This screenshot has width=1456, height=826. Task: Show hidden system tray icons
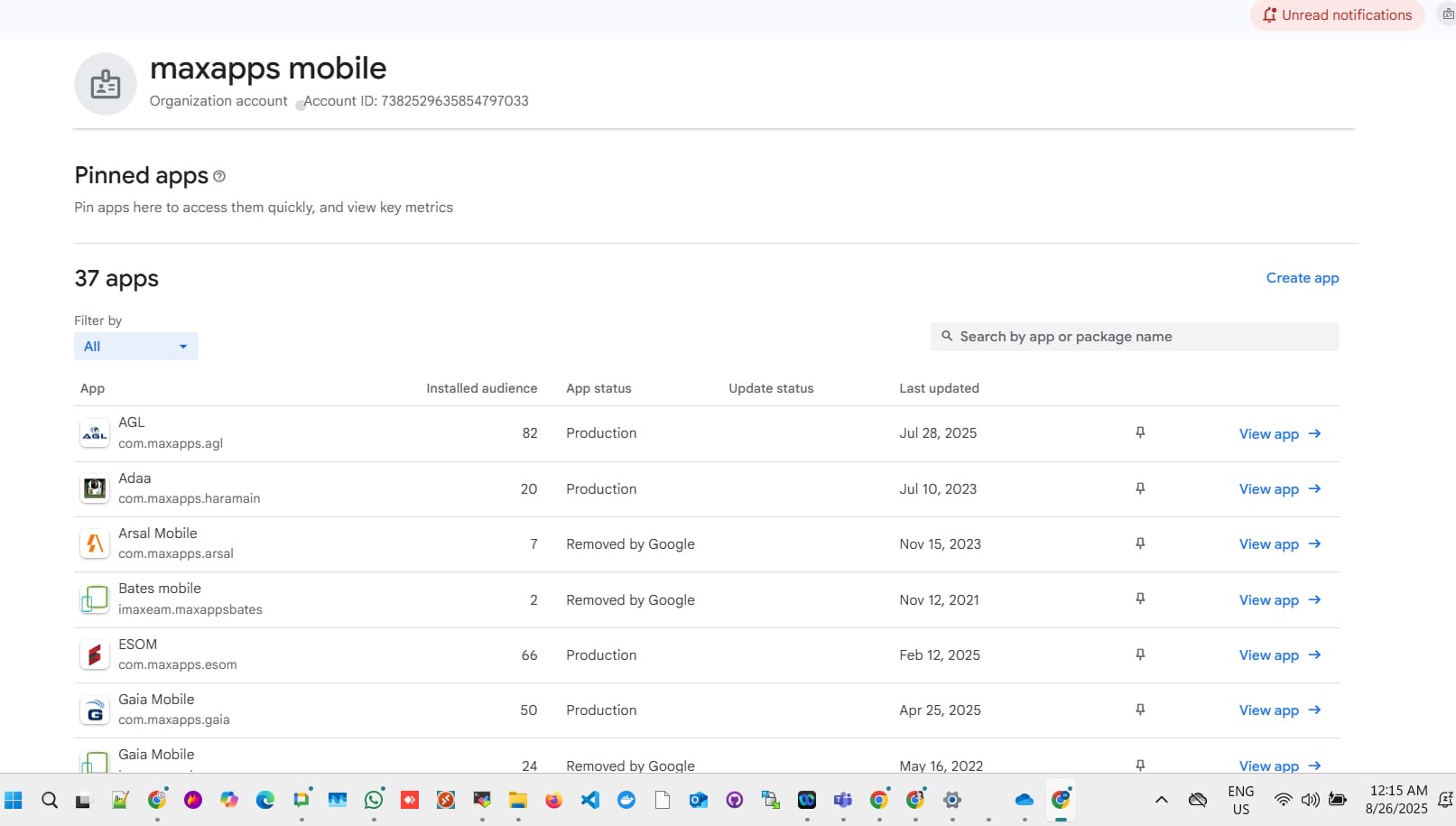point(1162,800)
